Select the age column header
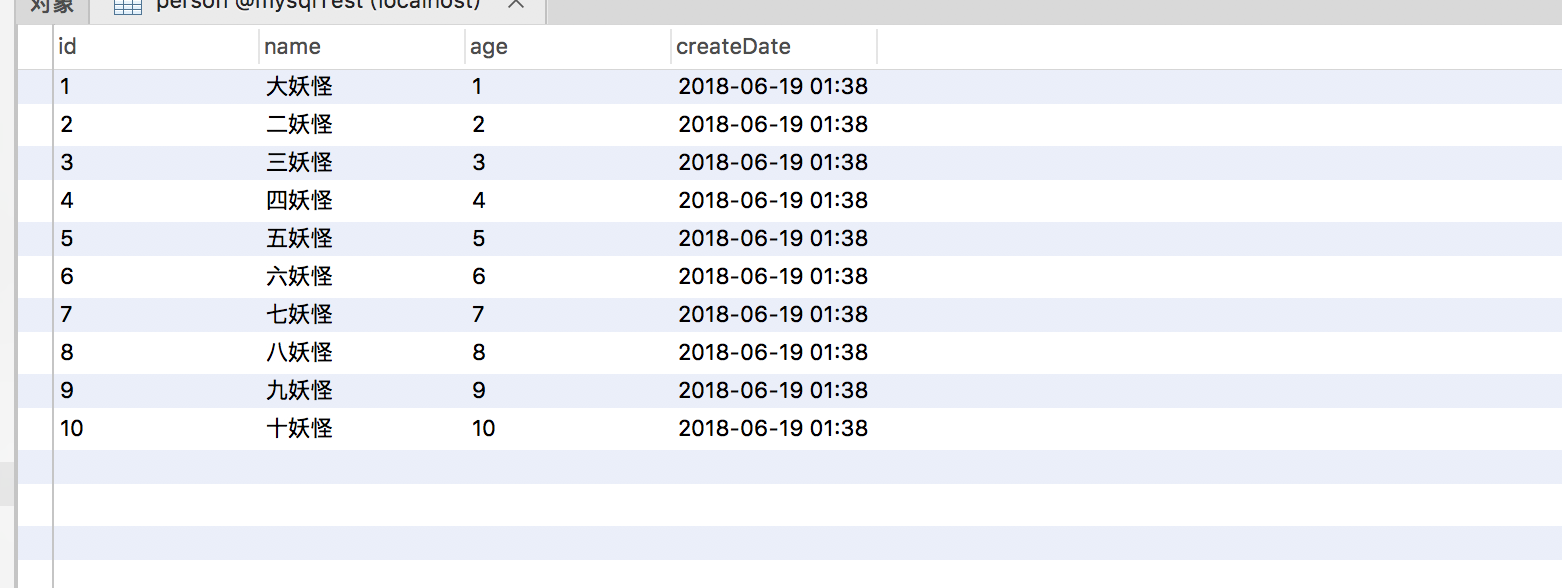Screen dimensions: 1562x588 (x=490, y=46)
